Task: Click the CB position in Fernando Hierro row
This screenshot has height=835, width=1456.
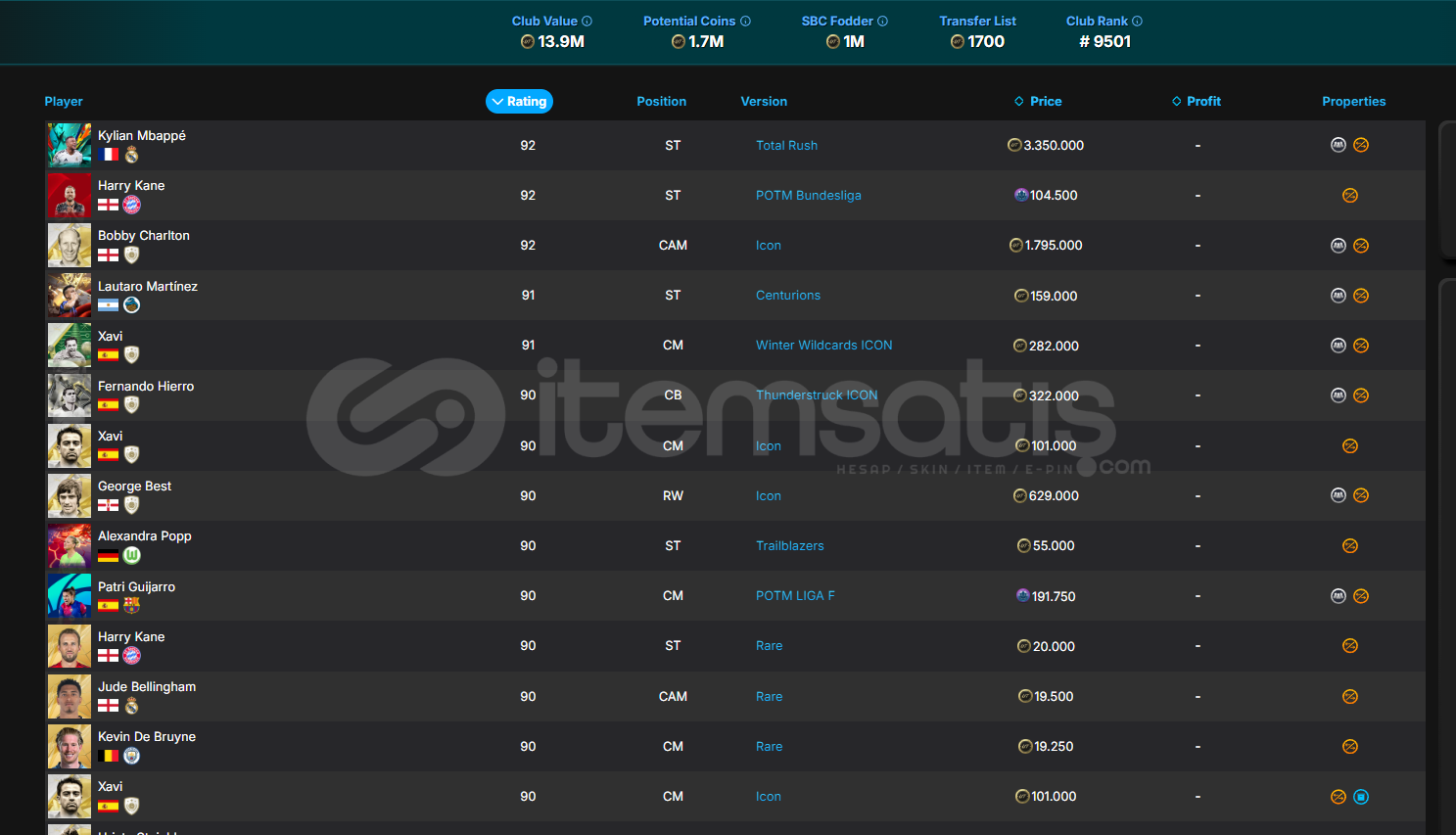Action: coord(673,394)
